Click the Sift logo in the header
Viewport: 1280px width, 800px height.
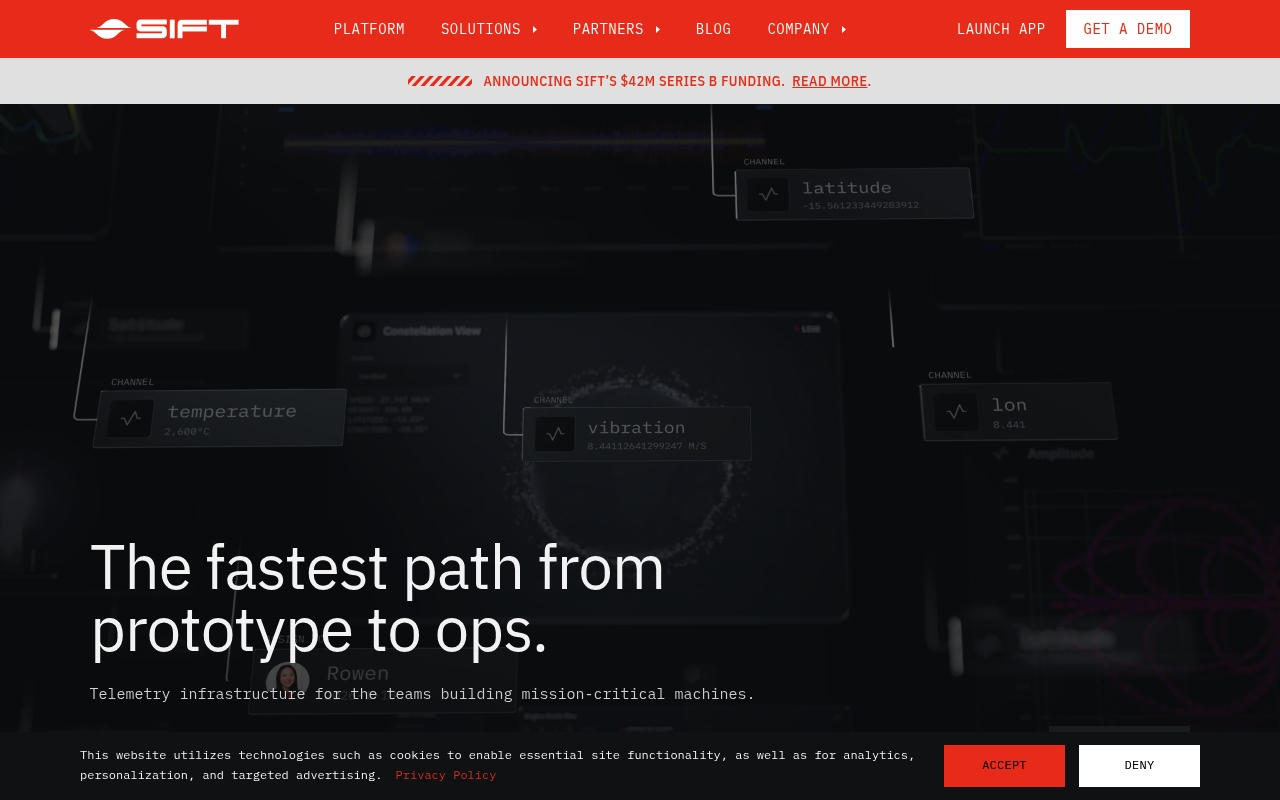[x=165, y=29]
